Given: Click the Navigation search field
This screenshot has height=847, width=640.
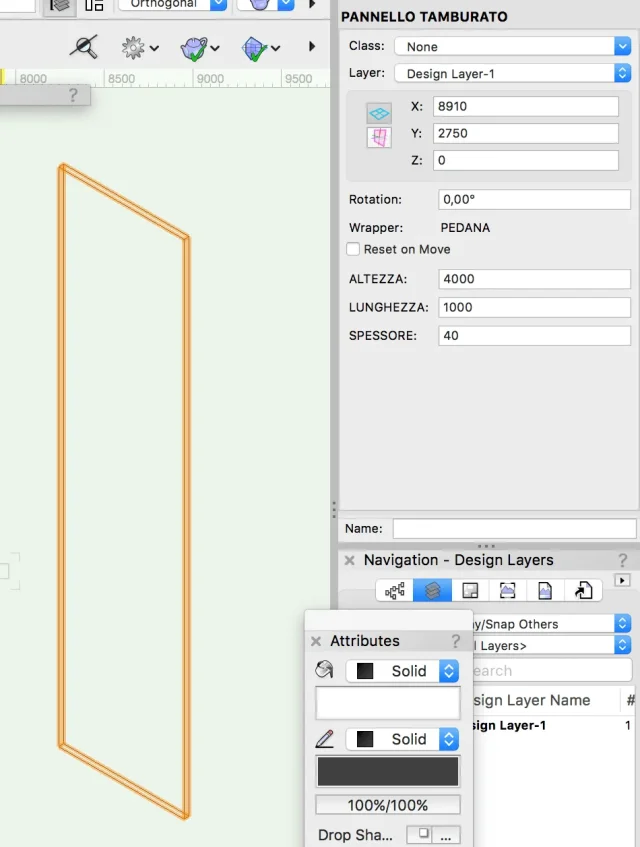Looking at the screenshot, I should point(552,670).
